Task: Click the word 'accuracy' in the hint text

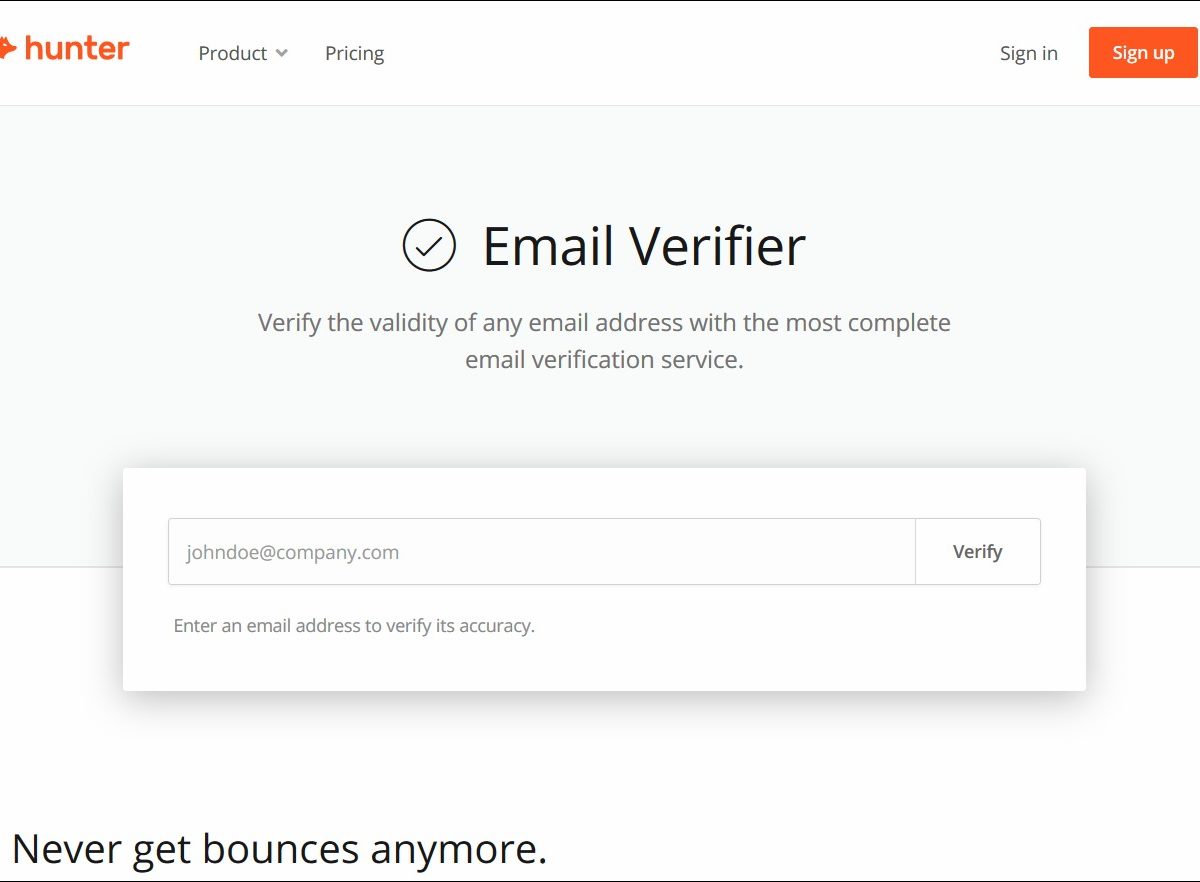Action: [494, 627]
